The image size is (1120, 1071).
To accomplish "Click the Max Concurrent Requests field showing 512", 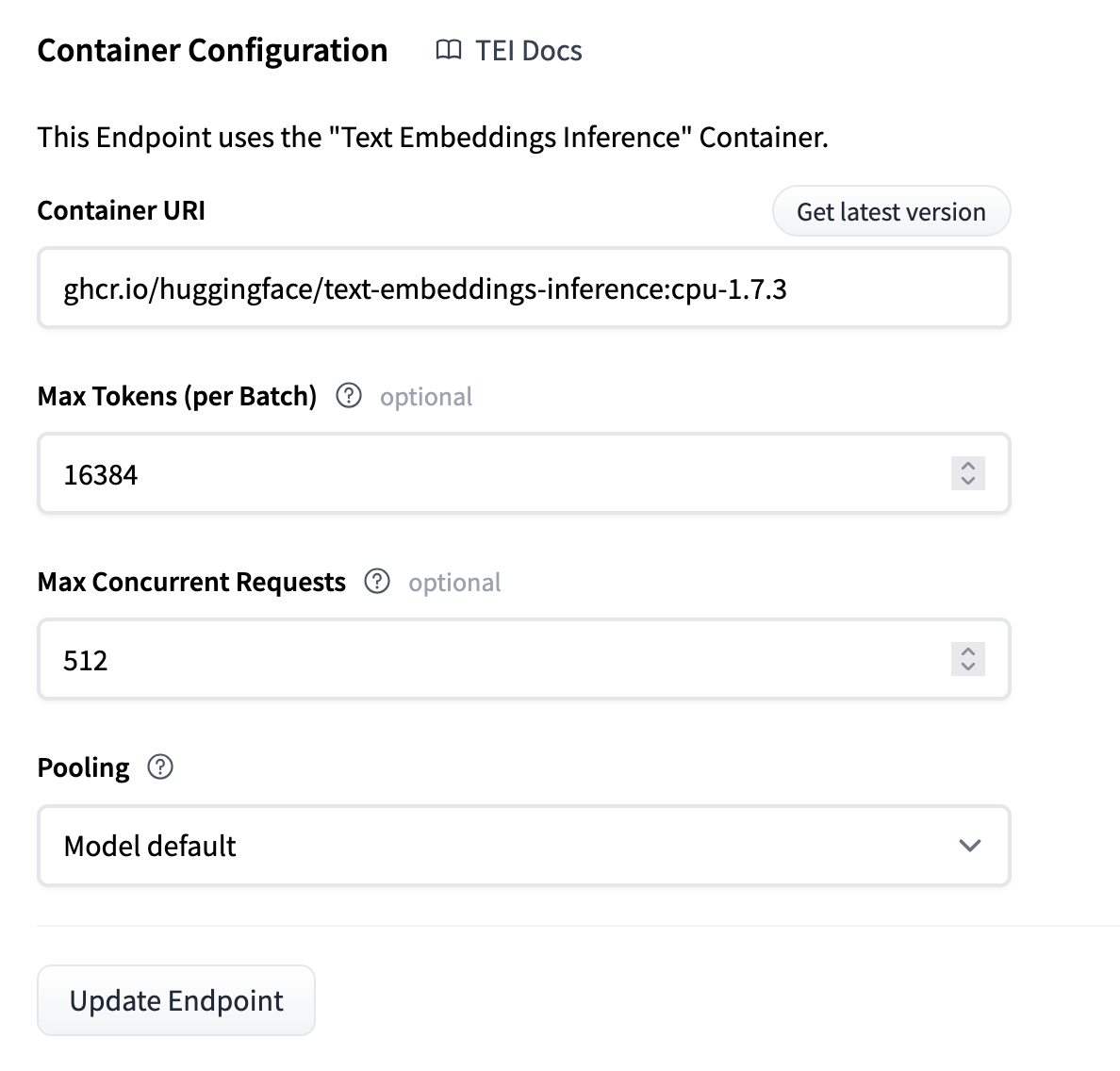I will [490, 660].
